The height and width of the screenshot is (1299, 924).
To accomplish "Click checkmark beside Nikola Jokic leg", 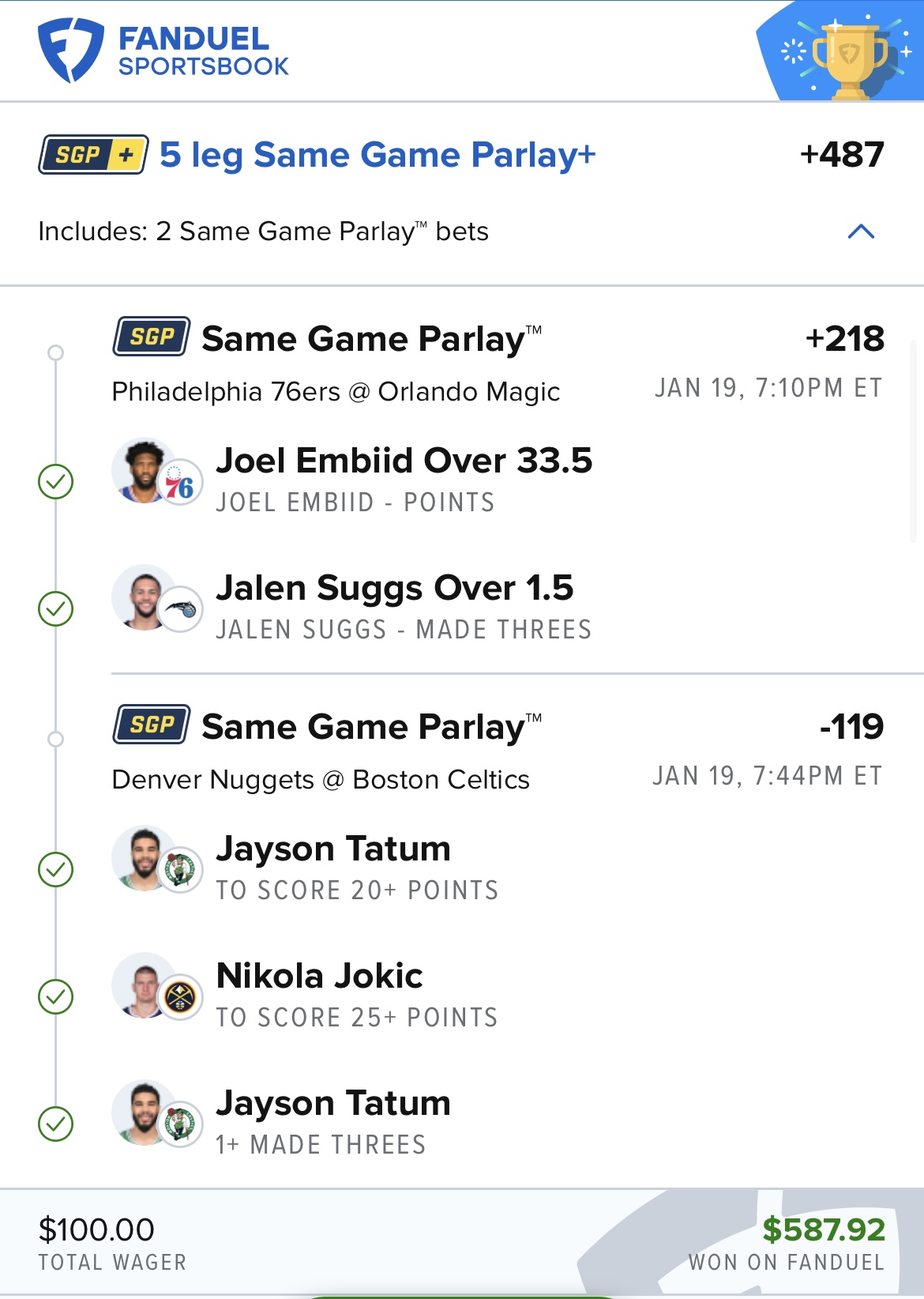I will pos(56,996).
